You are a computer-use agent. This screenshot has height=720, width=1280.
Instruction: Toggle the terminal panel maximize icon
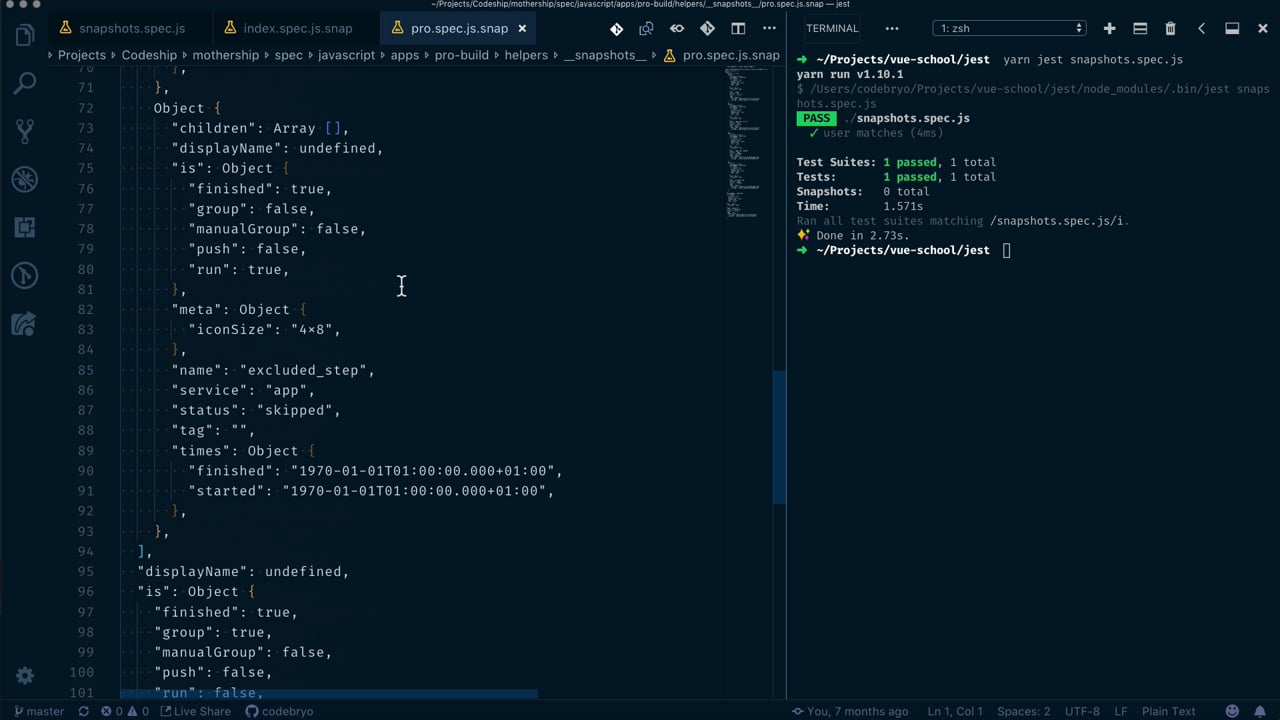[x=1232, y=28]
